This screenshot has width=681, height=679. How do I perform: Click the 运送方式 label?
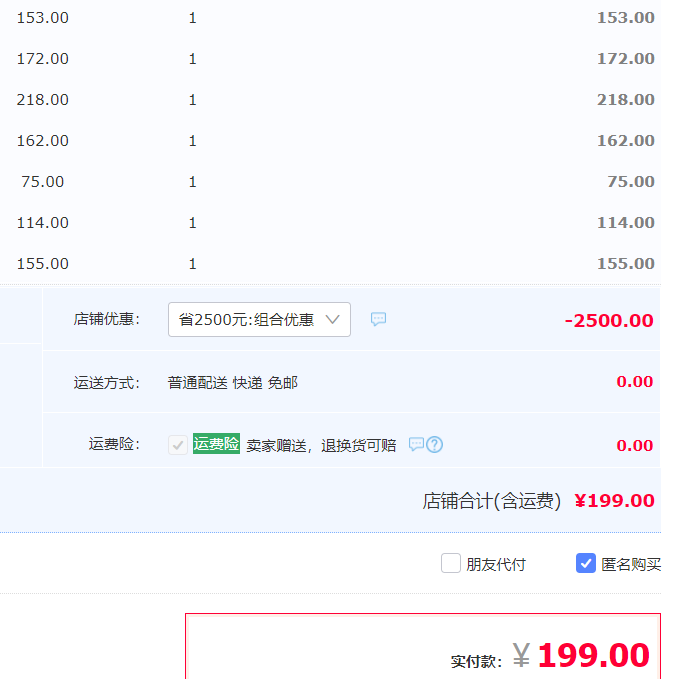tap(106, 382)
